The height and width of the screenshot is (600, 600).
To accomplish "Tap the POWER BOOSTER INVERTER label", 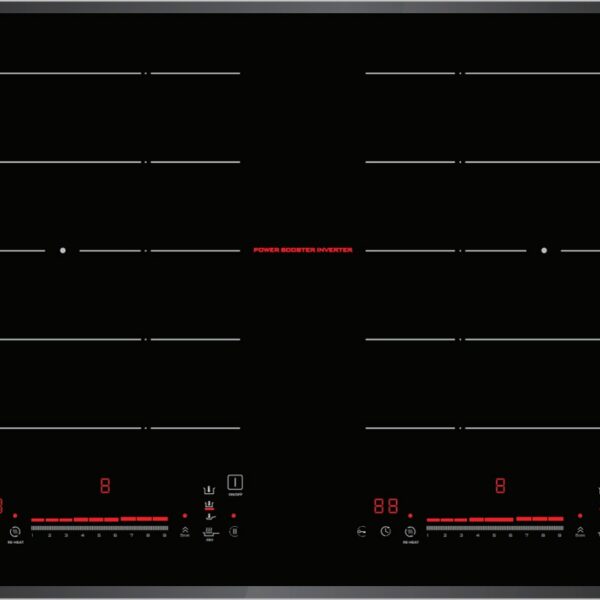I will 302,250.
